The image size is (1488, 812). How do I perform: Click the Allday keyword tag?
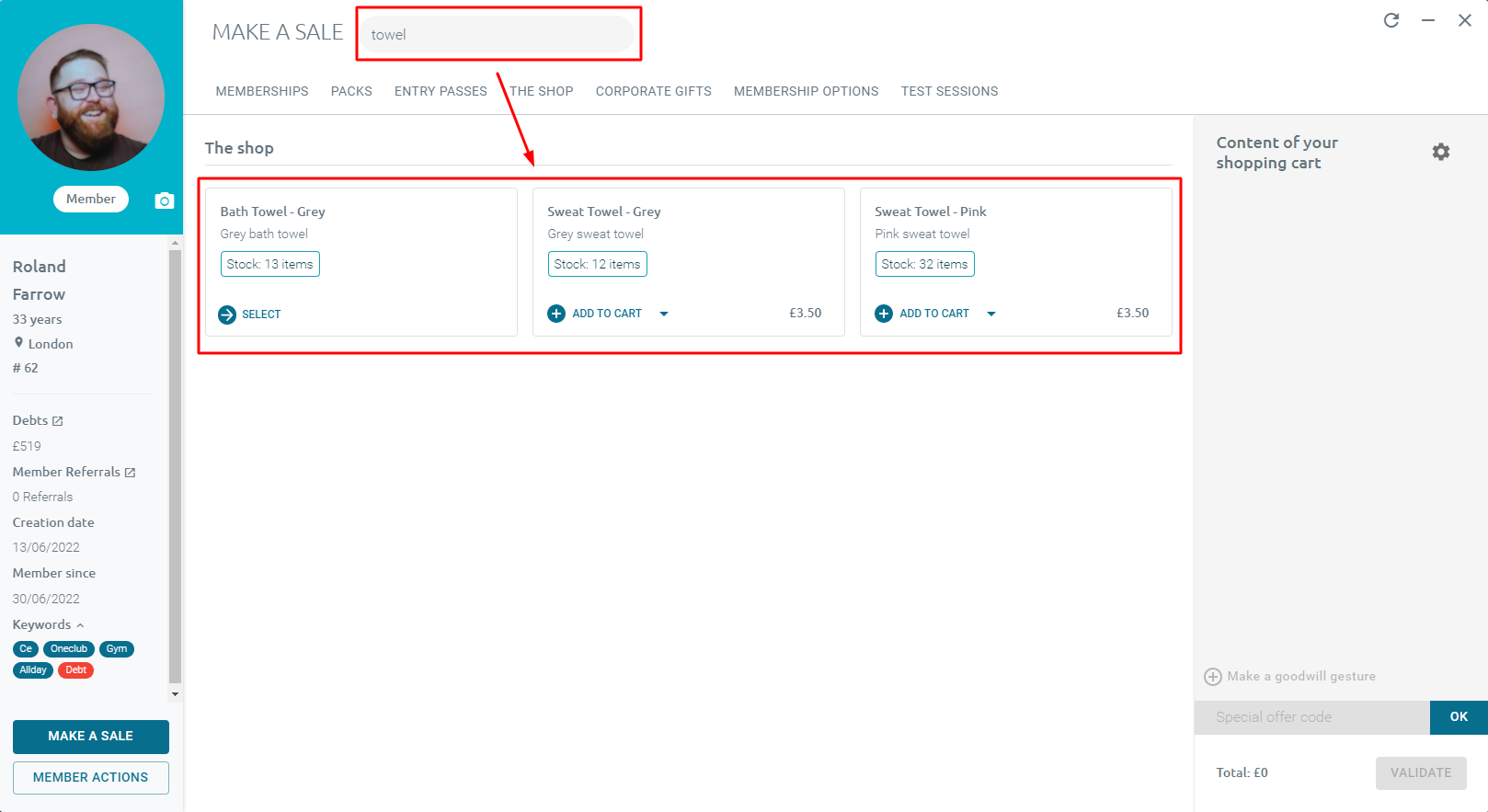(x=33, y=670)
